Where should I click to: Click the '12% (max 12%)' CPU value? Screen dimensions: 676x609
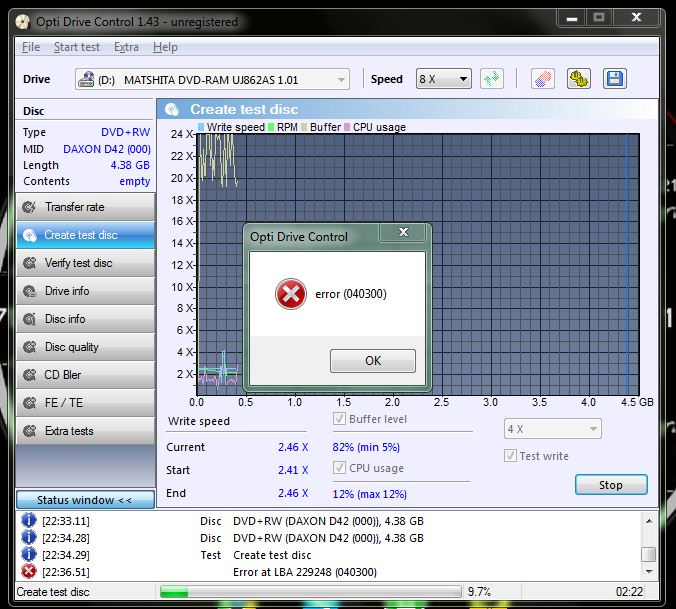pos(369,494)
